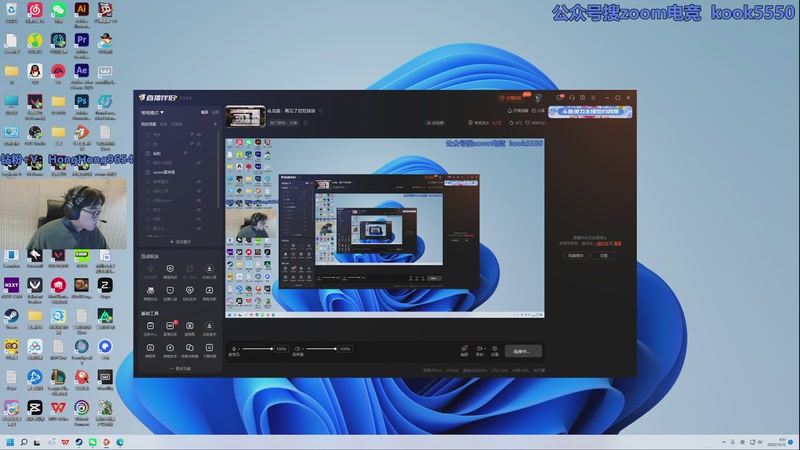Click the Windows Start button on taskbar
800x450 pixels.
(11, 441)
